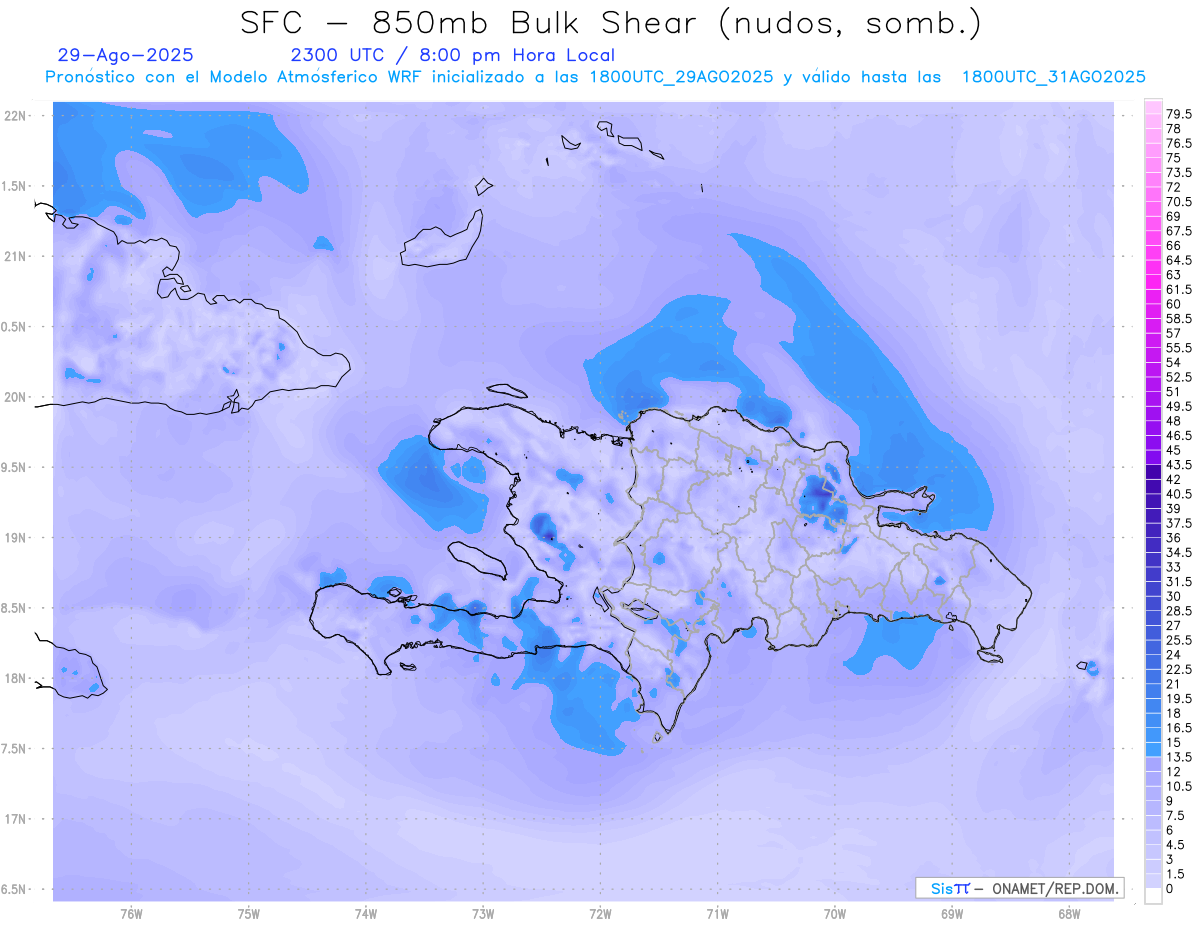Click the colorbar value '10.5'
Screen dimensions: 1200x927
pos(1178,786)
